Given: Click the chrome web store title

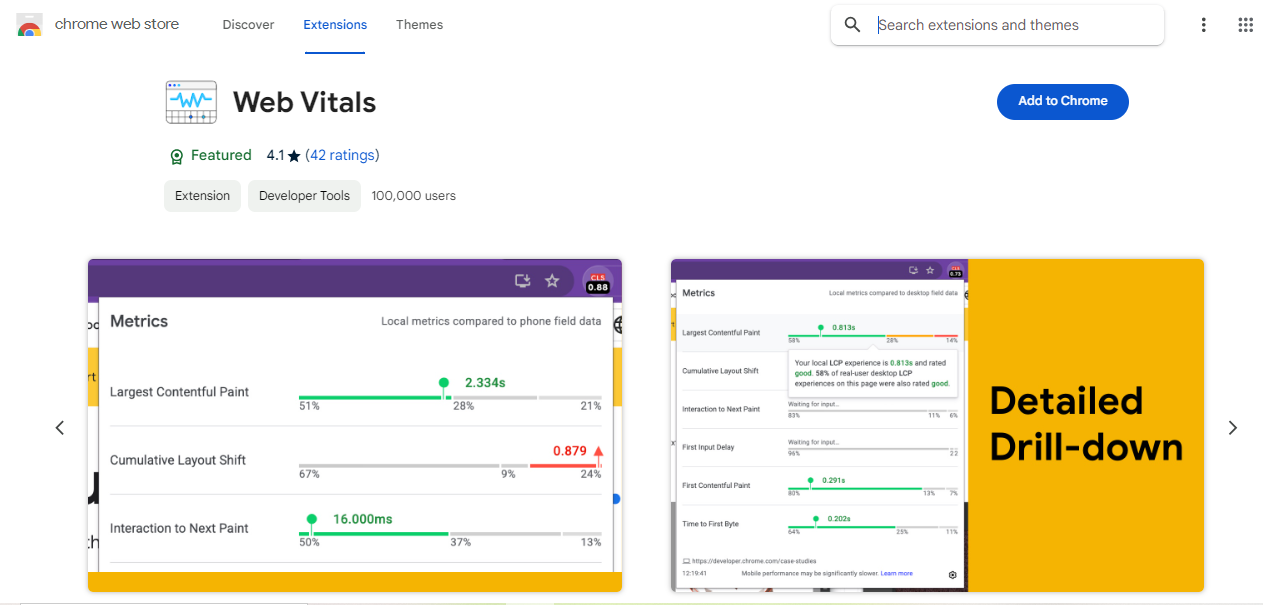Looking at the screenshot, I should [117, 24].
